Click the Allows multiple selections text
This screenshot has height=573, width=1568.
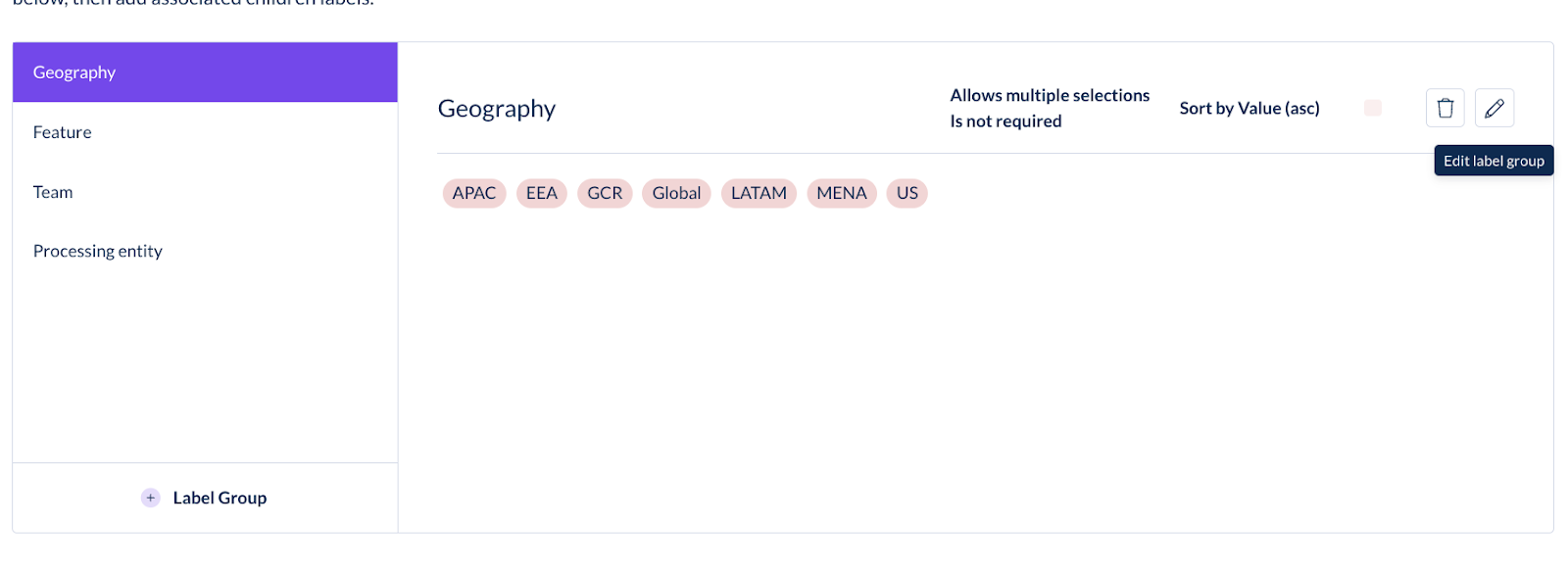[1050, 95]
